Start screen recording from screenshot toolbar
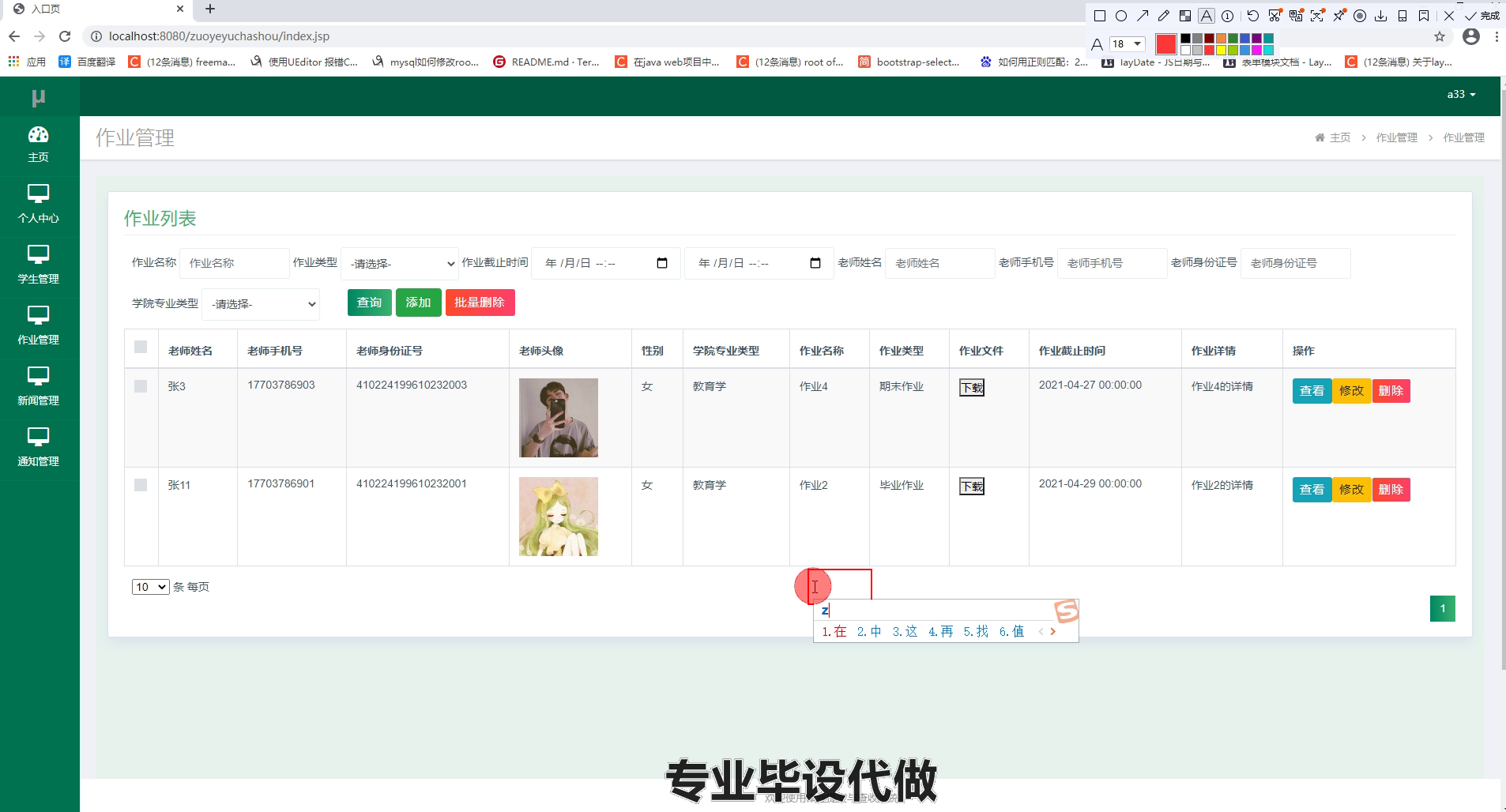The width and height of the screenshot is (1506, 812). (1360, 16)
